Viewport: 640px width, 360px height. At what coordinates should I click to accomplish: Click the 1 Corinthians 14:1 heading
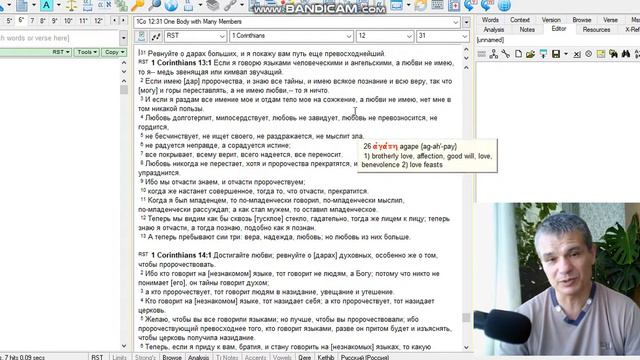181,256
